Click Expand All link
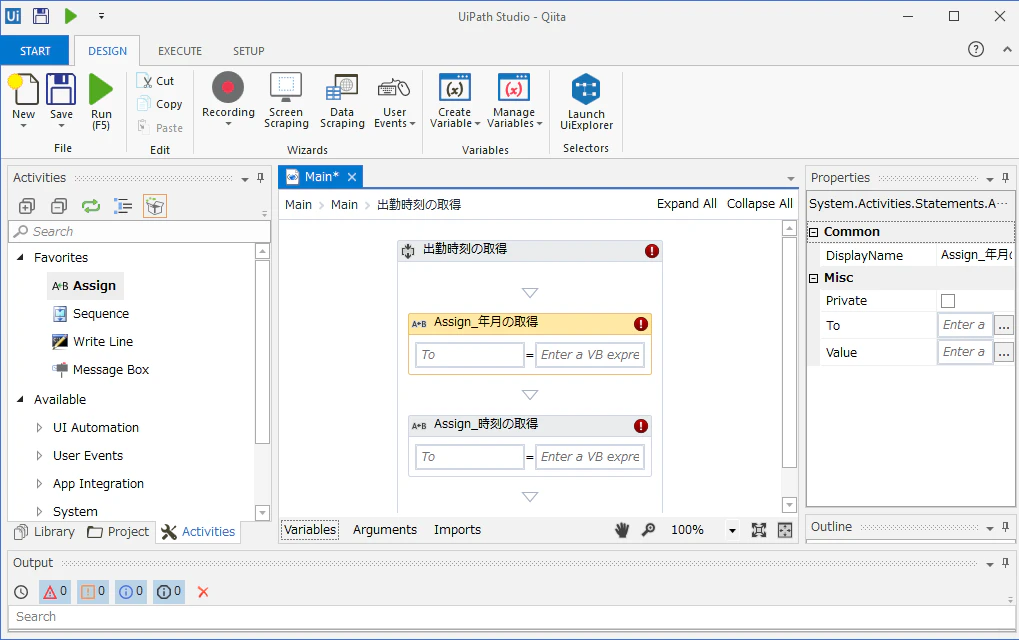The width and height of the screenshot is (1019, 640). point(686,203)
